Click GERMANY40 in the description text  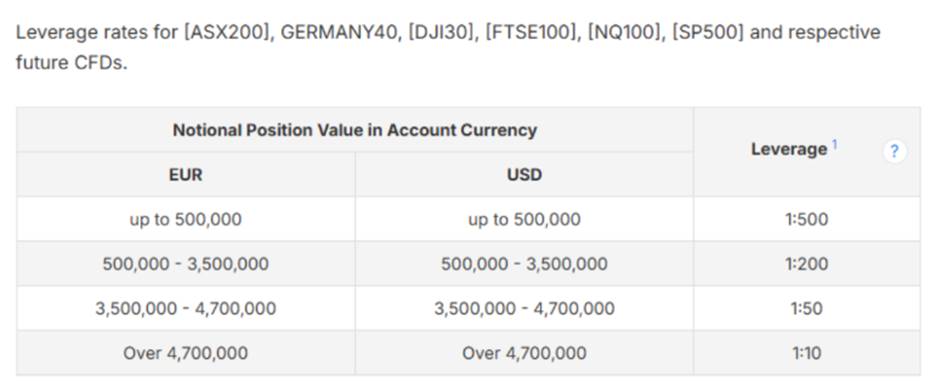click(339, 32)
